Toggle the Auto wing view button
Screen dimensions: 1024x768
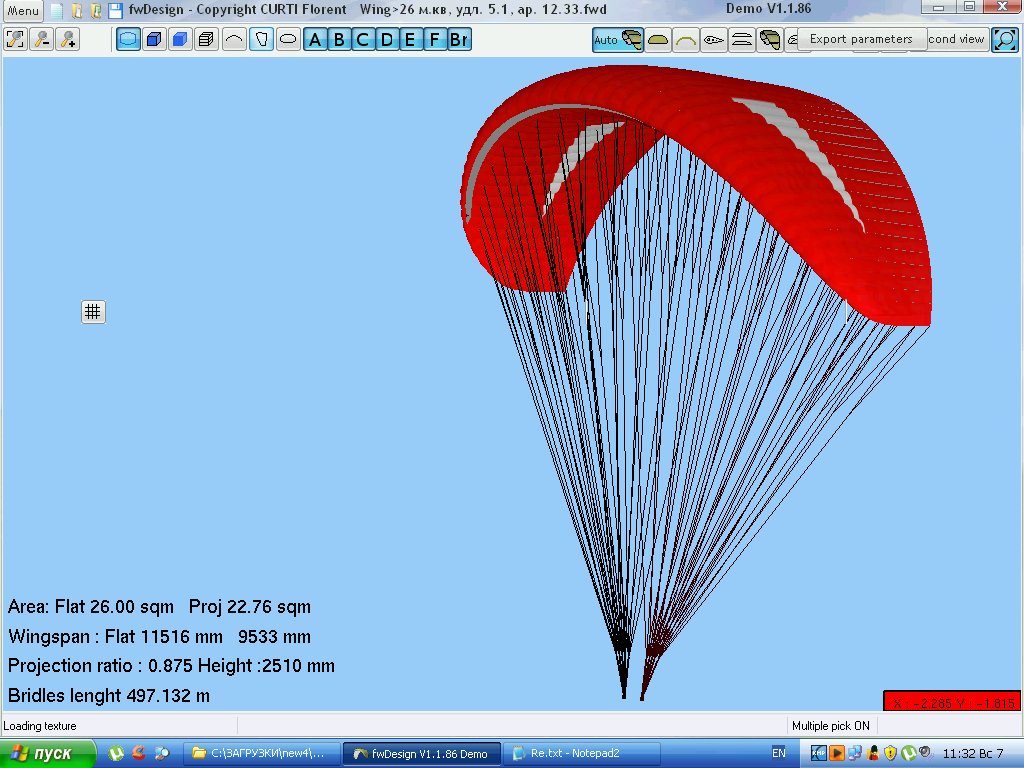pos(618,40)
